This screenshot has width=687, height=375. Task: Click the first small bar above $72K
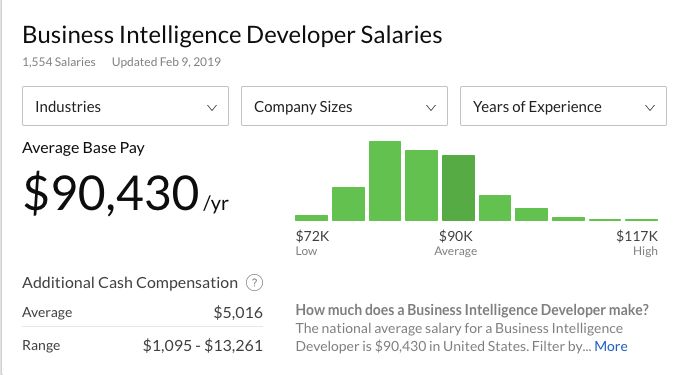[312, 218]
